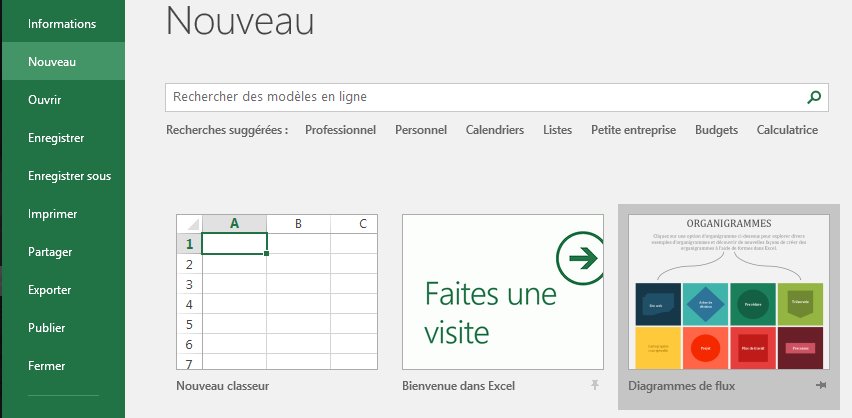Search suggested category Budgets
The width and height of the screenshot is (852, 418).
[717, 130]
